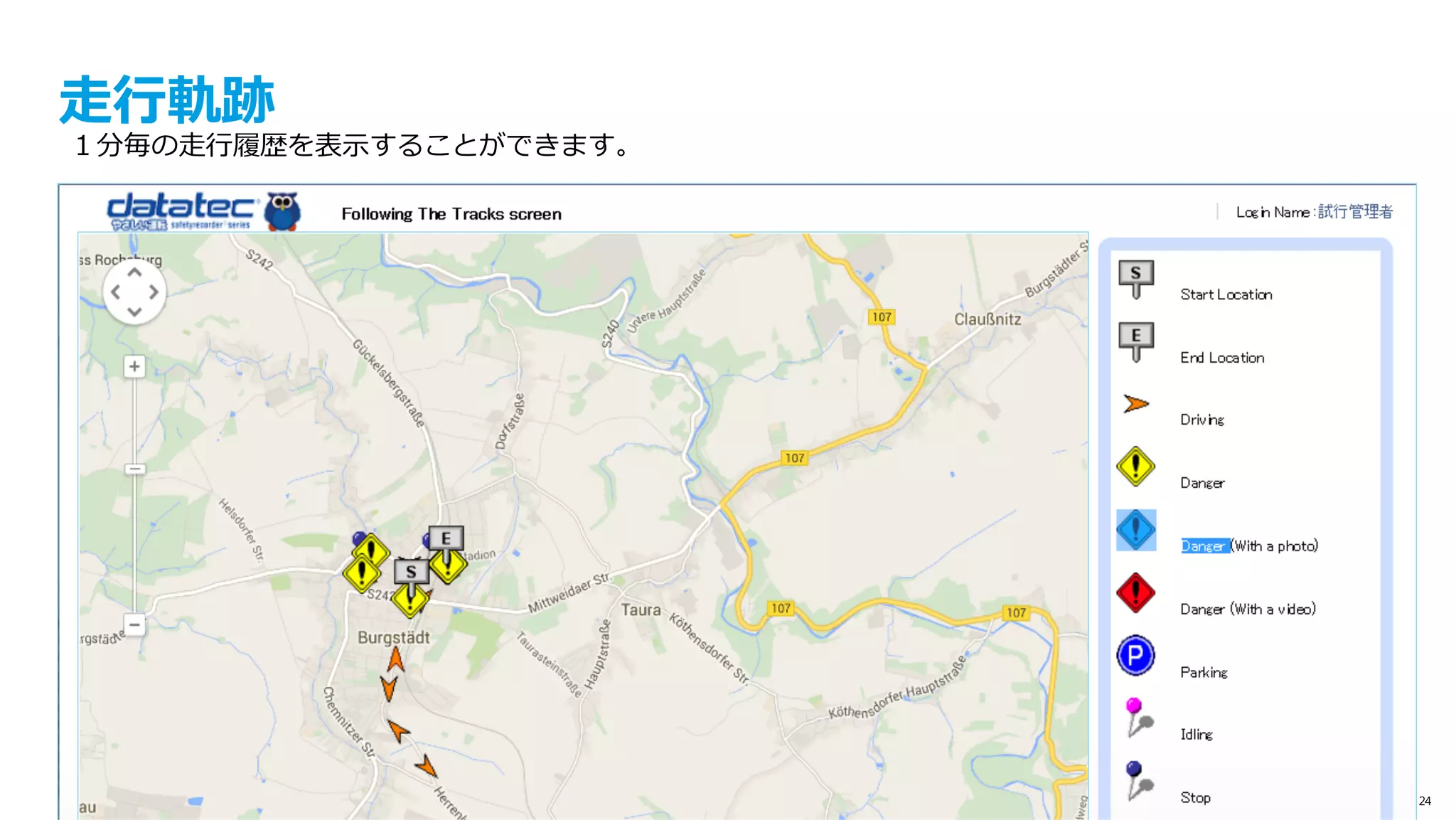Click the login name 試行管理者

pyautogui.click(x=1355, y=211)
